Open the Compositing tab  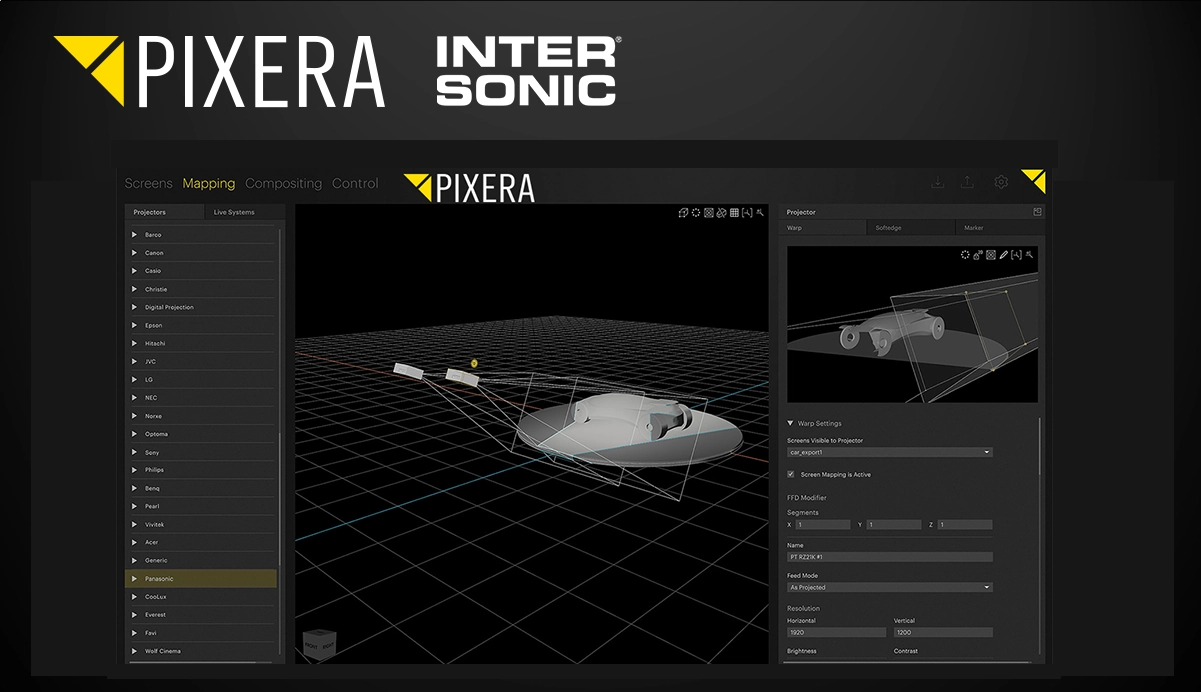pos(284,183)
